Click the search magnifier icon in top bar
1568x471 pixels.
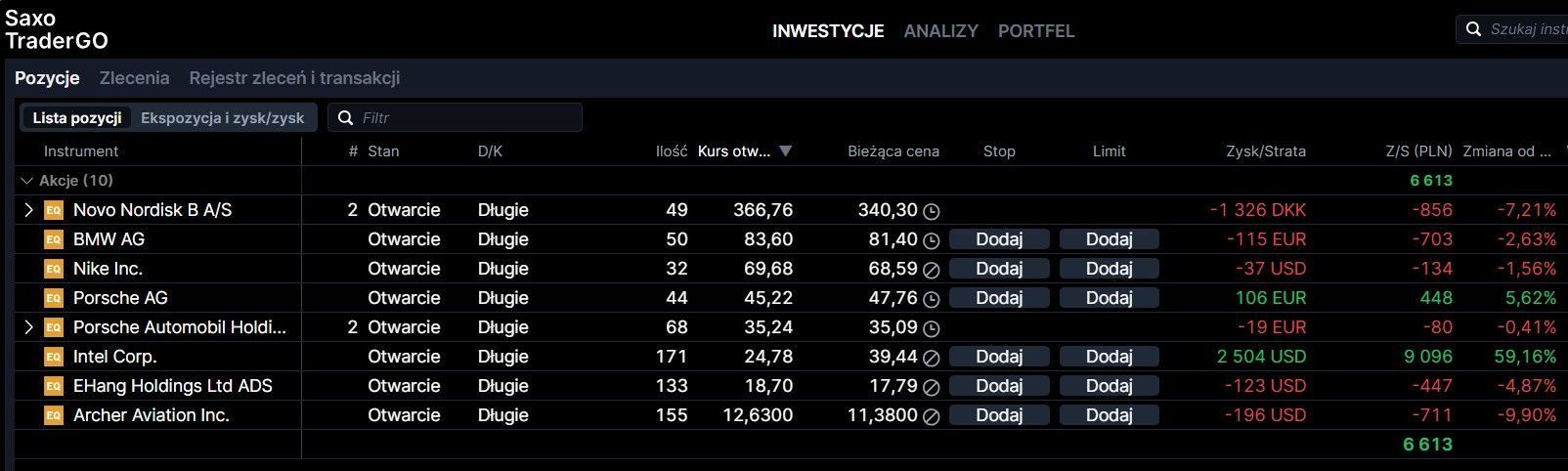pos(1474,30)
